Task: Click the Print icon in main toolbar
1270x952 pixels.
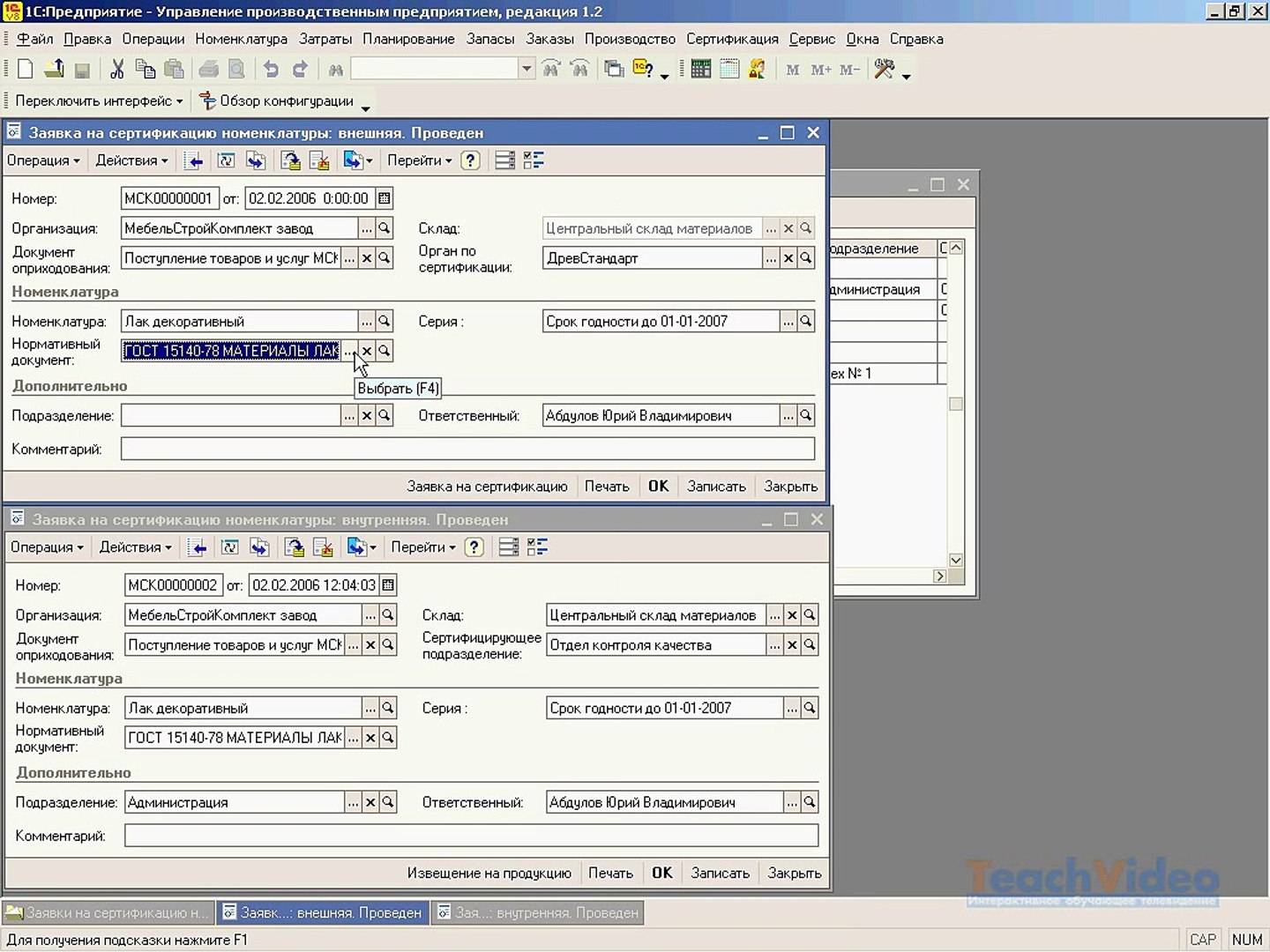Action: [208, 69]
